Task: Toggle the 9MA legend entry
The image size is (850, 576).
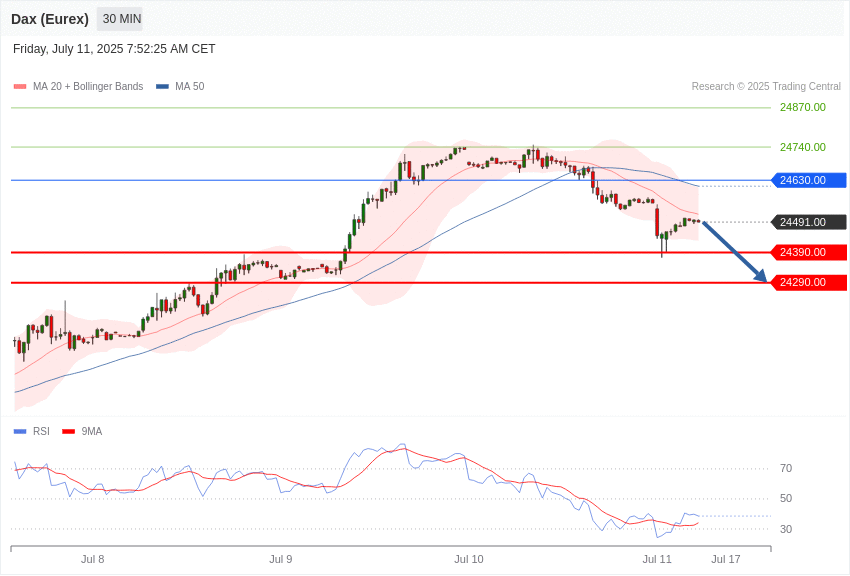Action: (82, 431)
